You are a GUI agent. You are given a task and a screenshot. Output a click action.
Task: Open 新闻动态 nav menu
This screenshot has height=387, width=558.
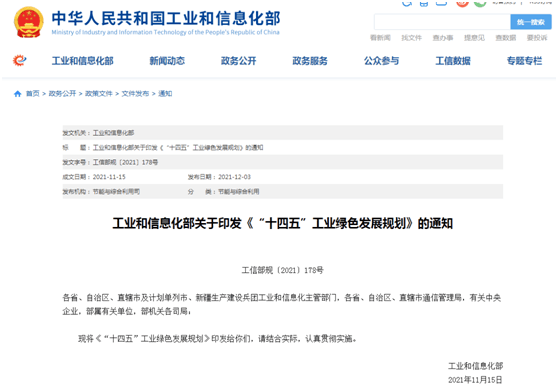[167, 61]
